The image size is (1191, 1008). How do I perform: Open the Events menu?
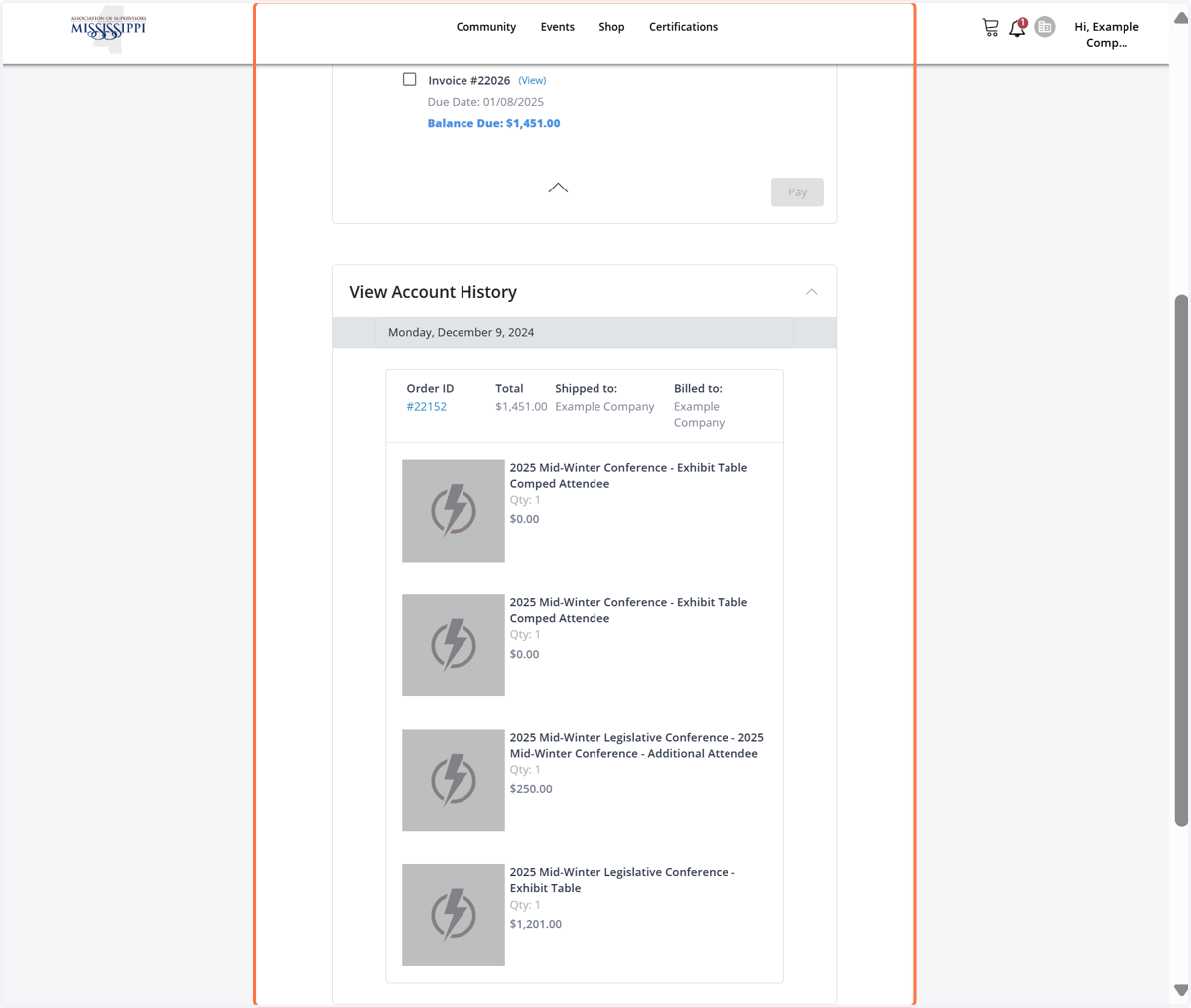pyautogui.click(x=558, y=27)
